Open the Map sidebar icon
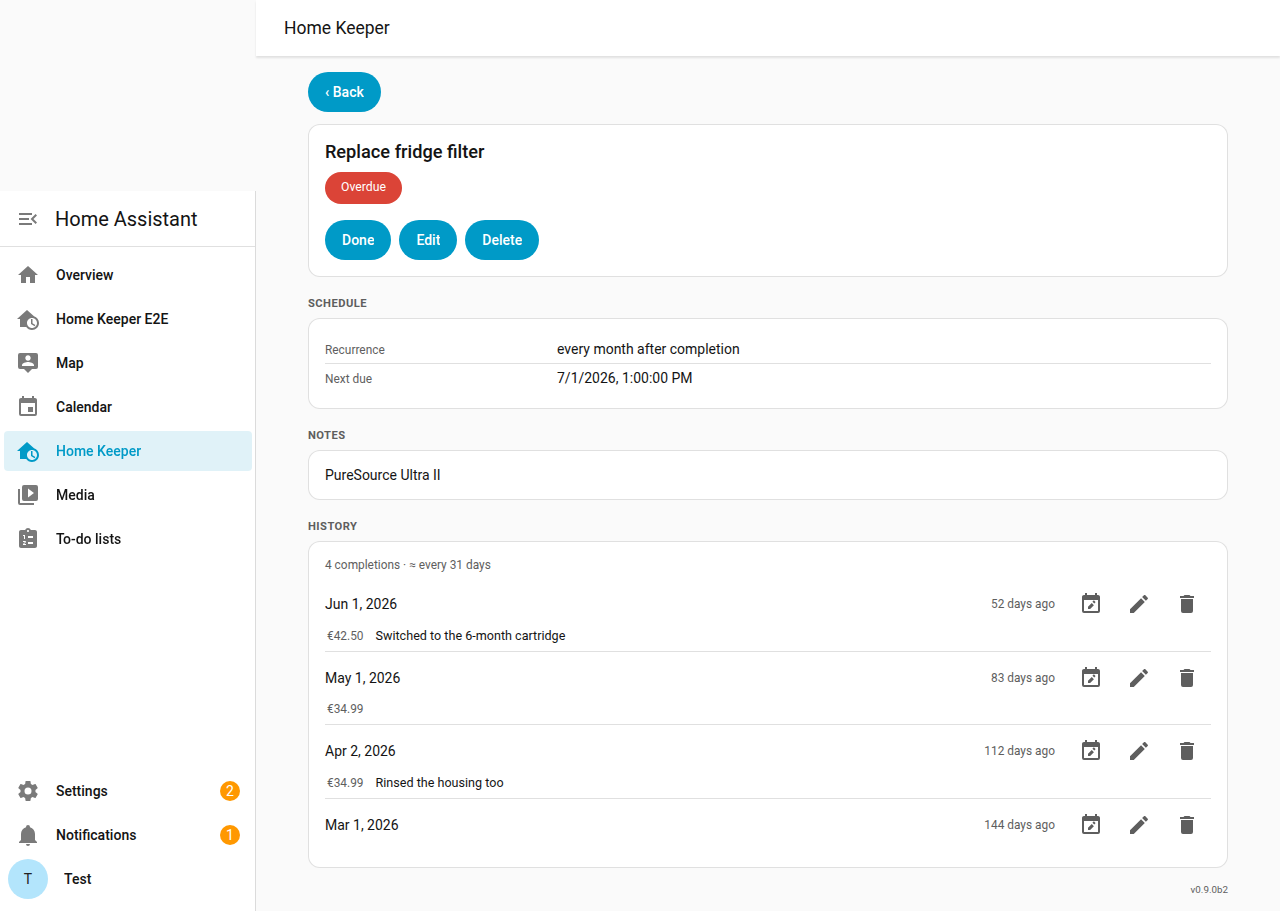The image size is (1280, 911). (x=28, y=363)
